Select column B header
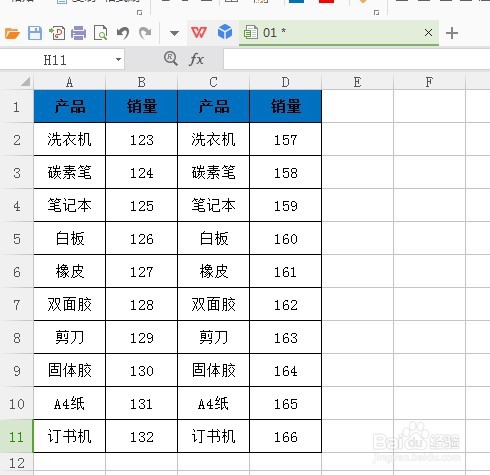Viewport: 490px width, 475px height. coord(141,82)
